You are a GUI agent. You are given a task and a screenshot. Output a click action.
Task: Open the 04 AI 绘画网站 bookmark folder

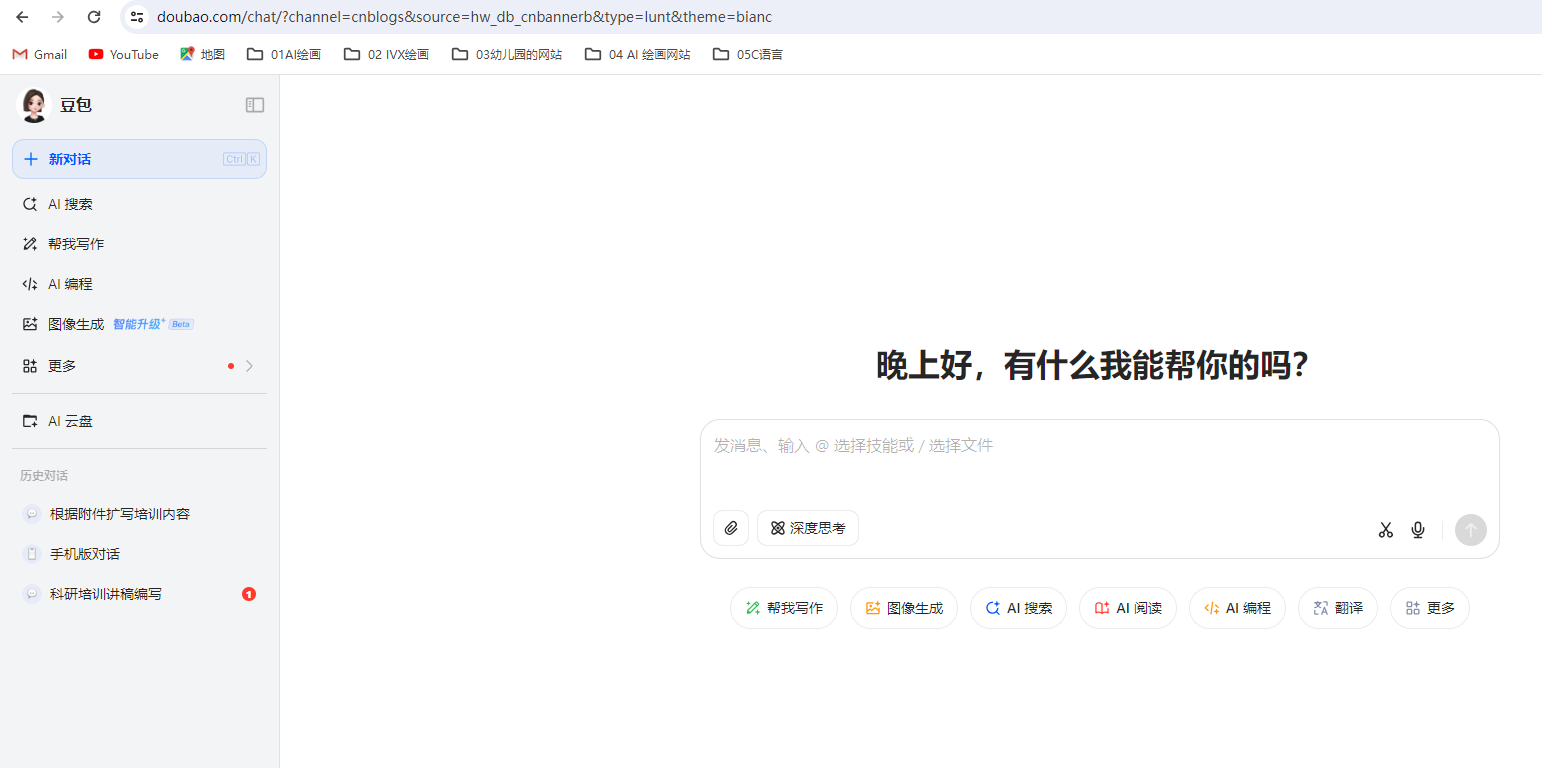click(638, 54)
